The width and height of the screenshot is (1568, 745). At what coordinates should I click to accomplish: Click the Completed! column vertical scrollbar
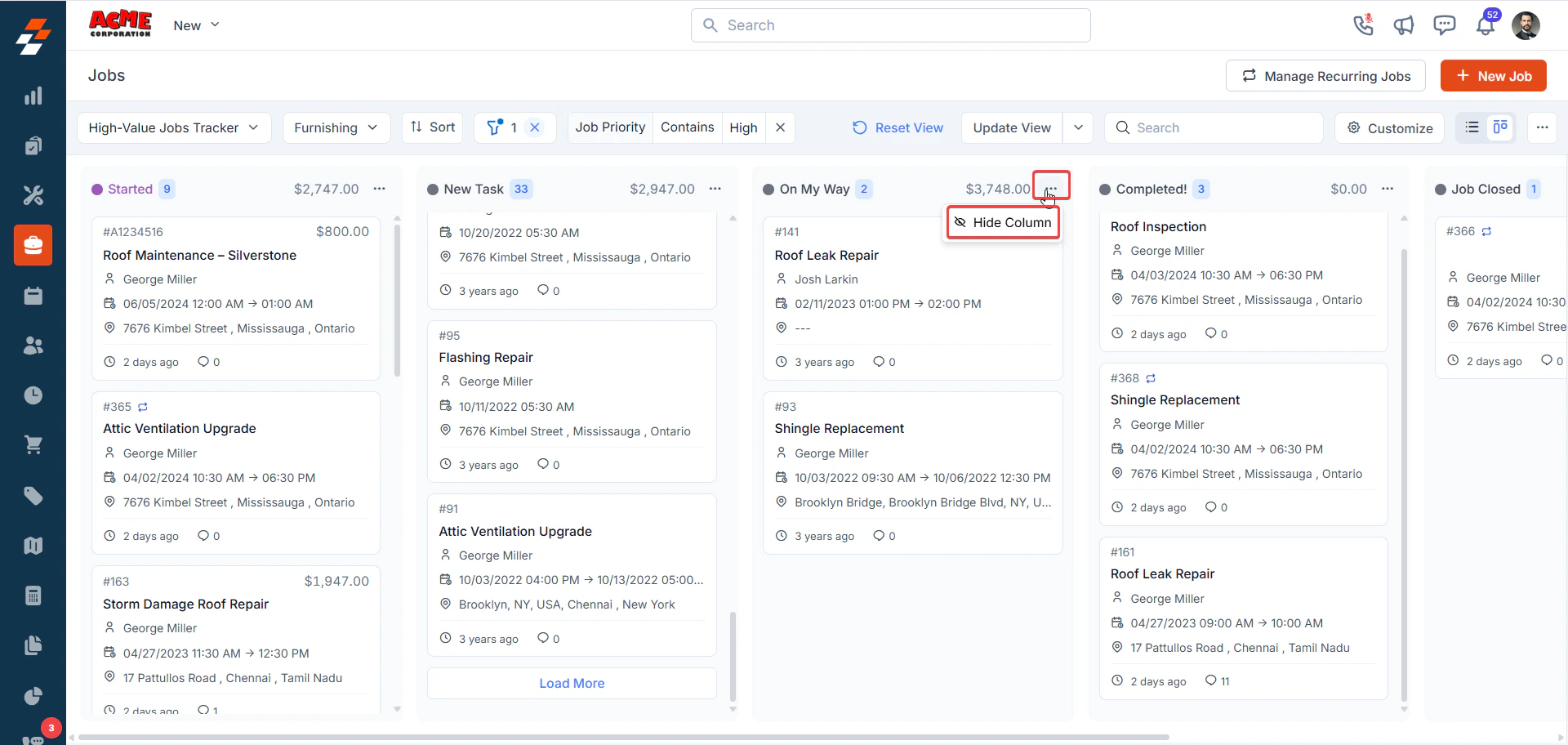tap(1404, 474)
